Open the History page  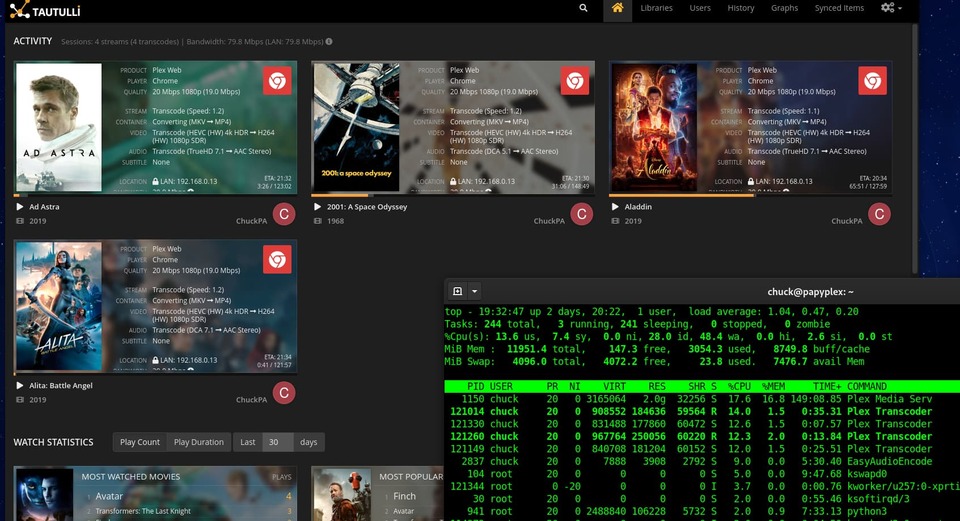741,8
